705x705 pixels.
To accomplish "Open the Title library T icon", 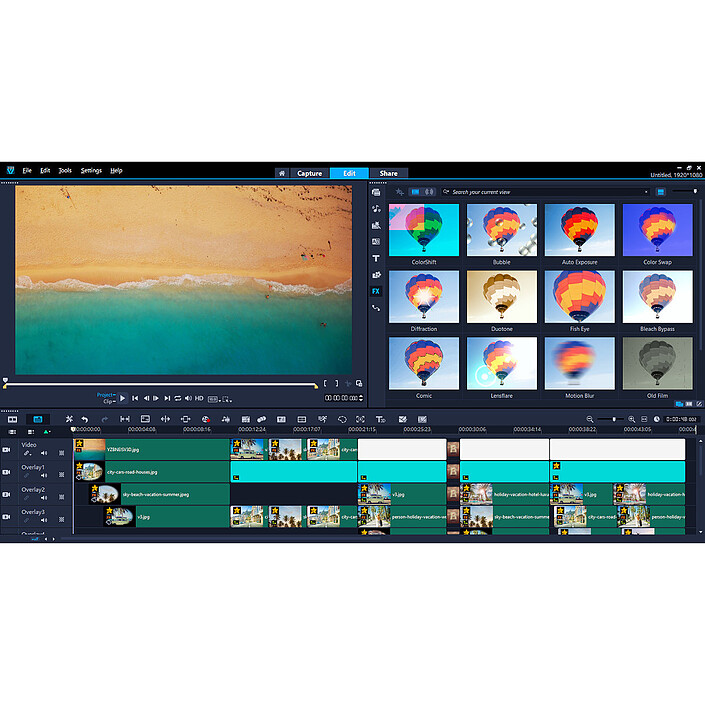I will tap(376, 259).
